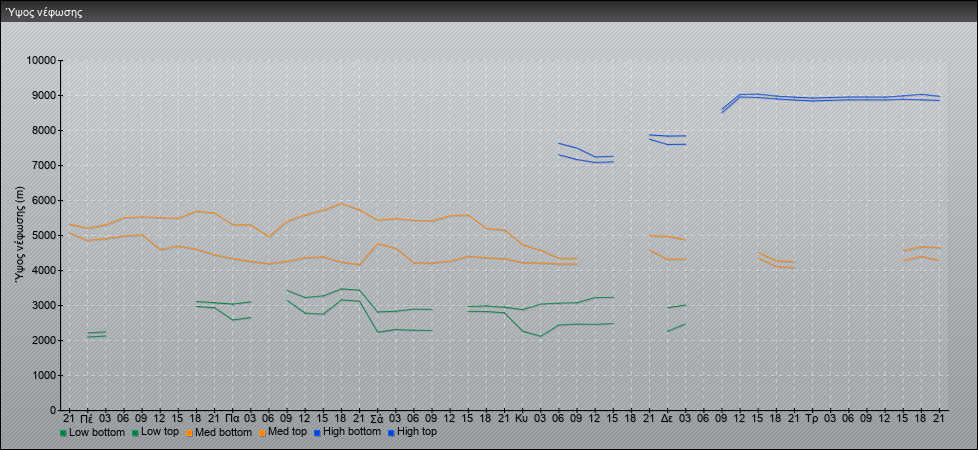The image size is (978, 450).
Task: Click the y-axis label 7000
Action: pyautogui.click(x=44, y=165)
